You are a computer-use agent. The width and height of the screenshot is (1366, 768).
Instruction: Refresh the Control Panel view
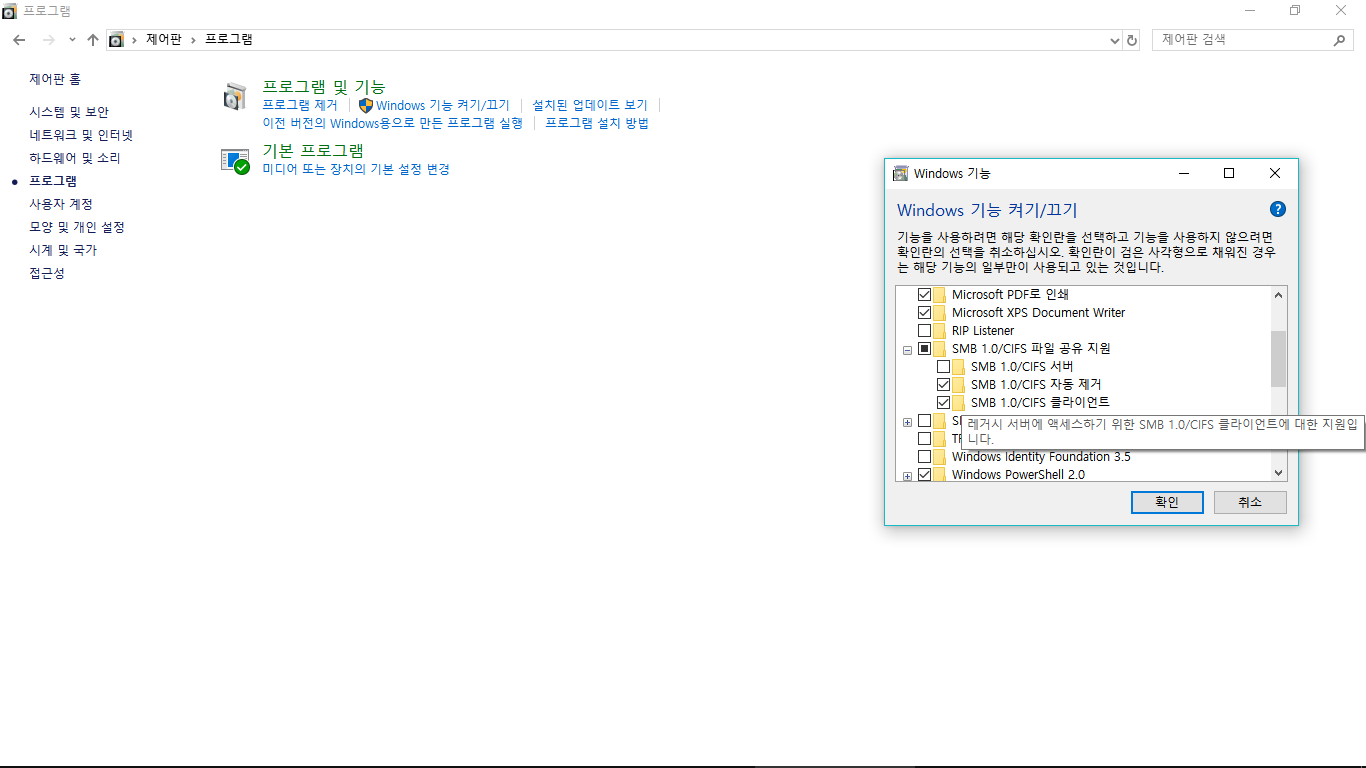[1132, 40]
